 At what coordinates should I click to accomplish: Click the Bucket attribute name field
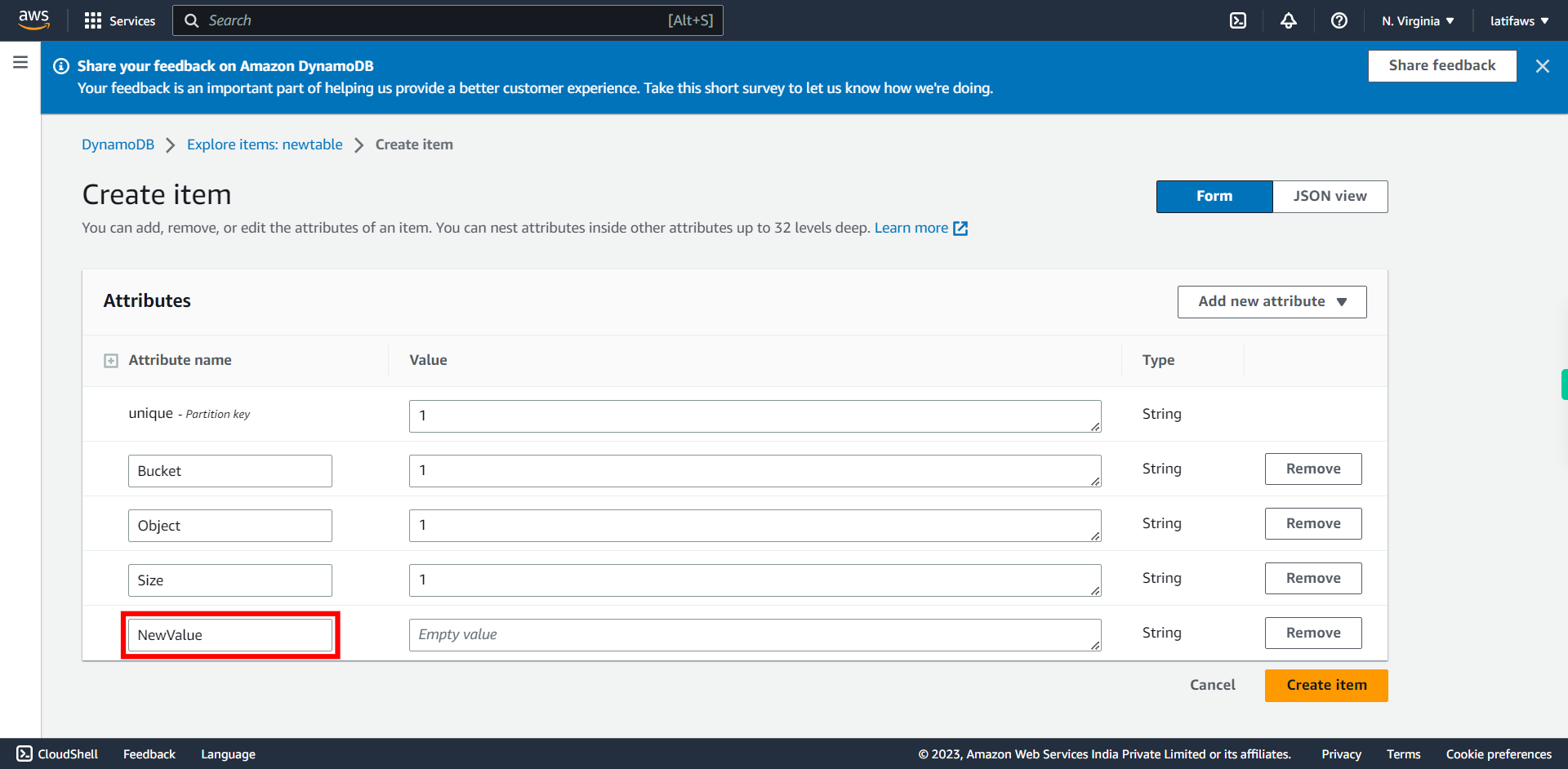(x=230, y=471)
